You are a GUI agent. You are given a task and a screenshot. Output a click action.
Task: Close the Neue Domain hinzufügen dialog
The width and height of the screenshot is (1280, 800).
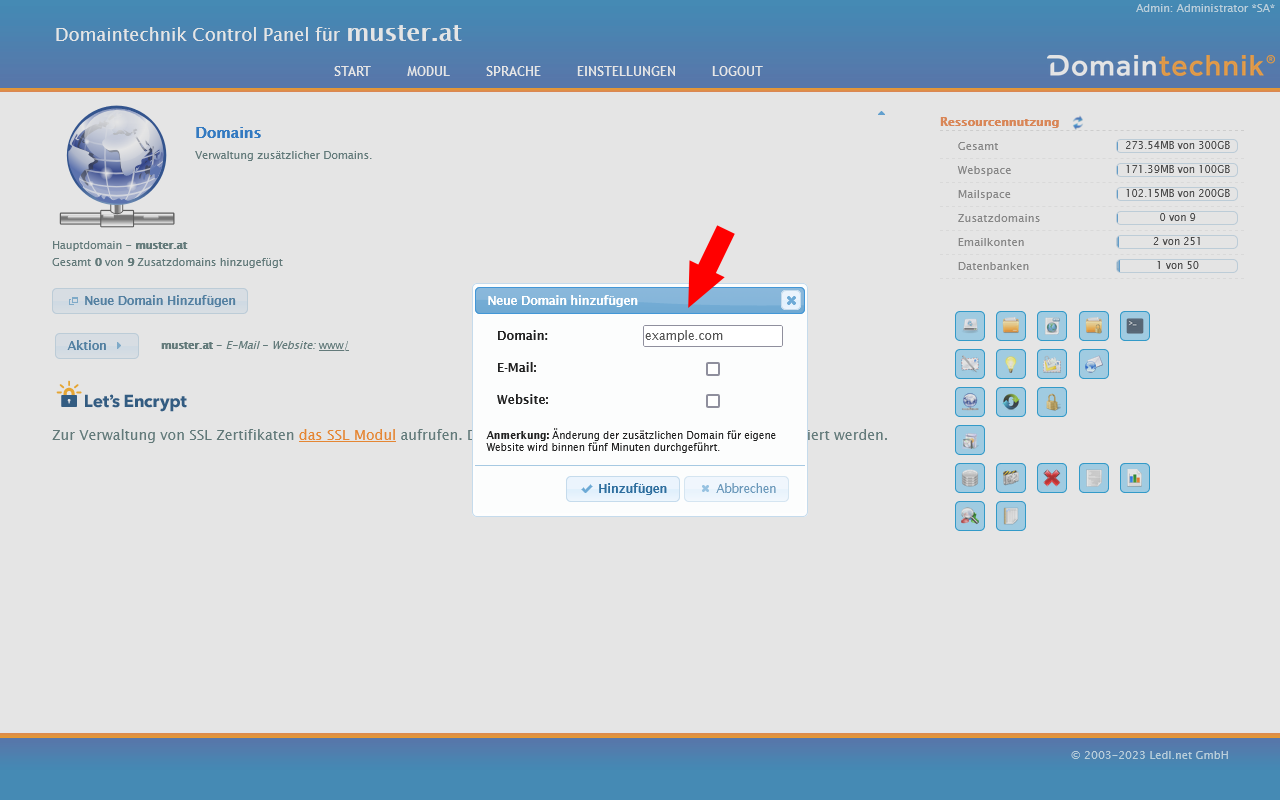(x=791, y=300)
